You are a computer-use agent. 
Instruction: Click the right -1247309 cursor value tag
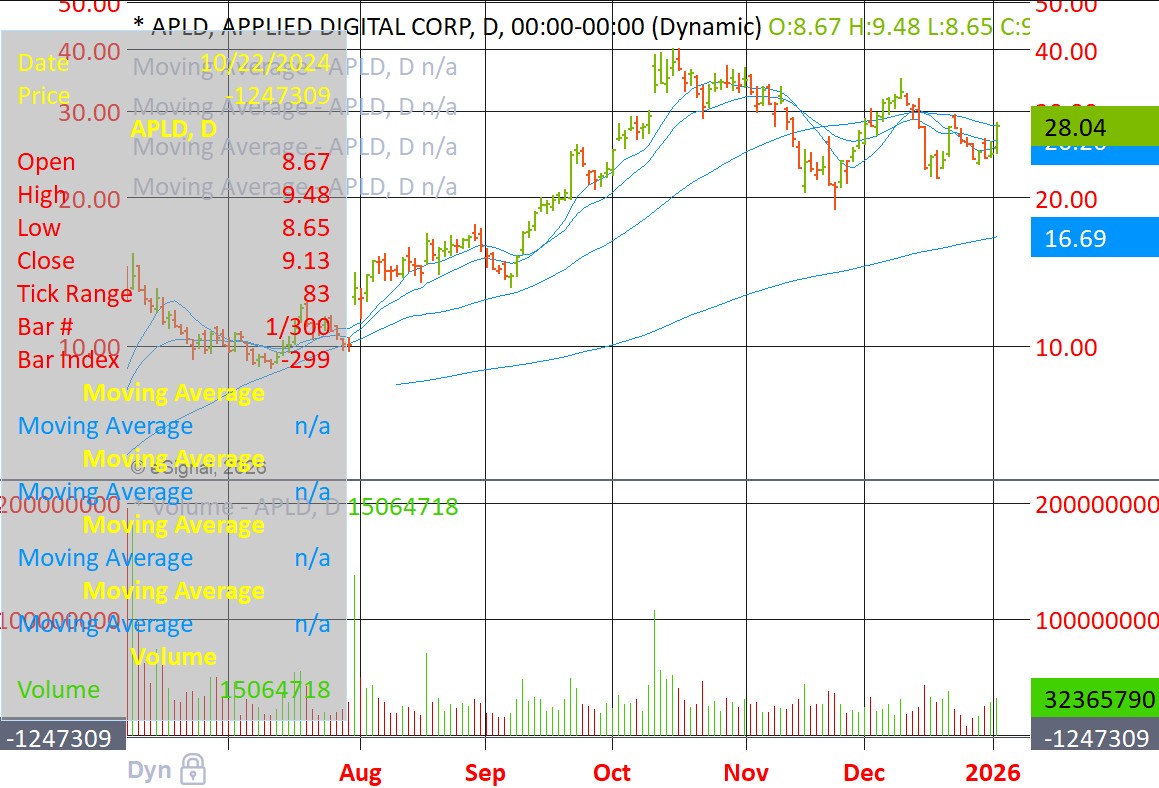tap(1094, 739)
